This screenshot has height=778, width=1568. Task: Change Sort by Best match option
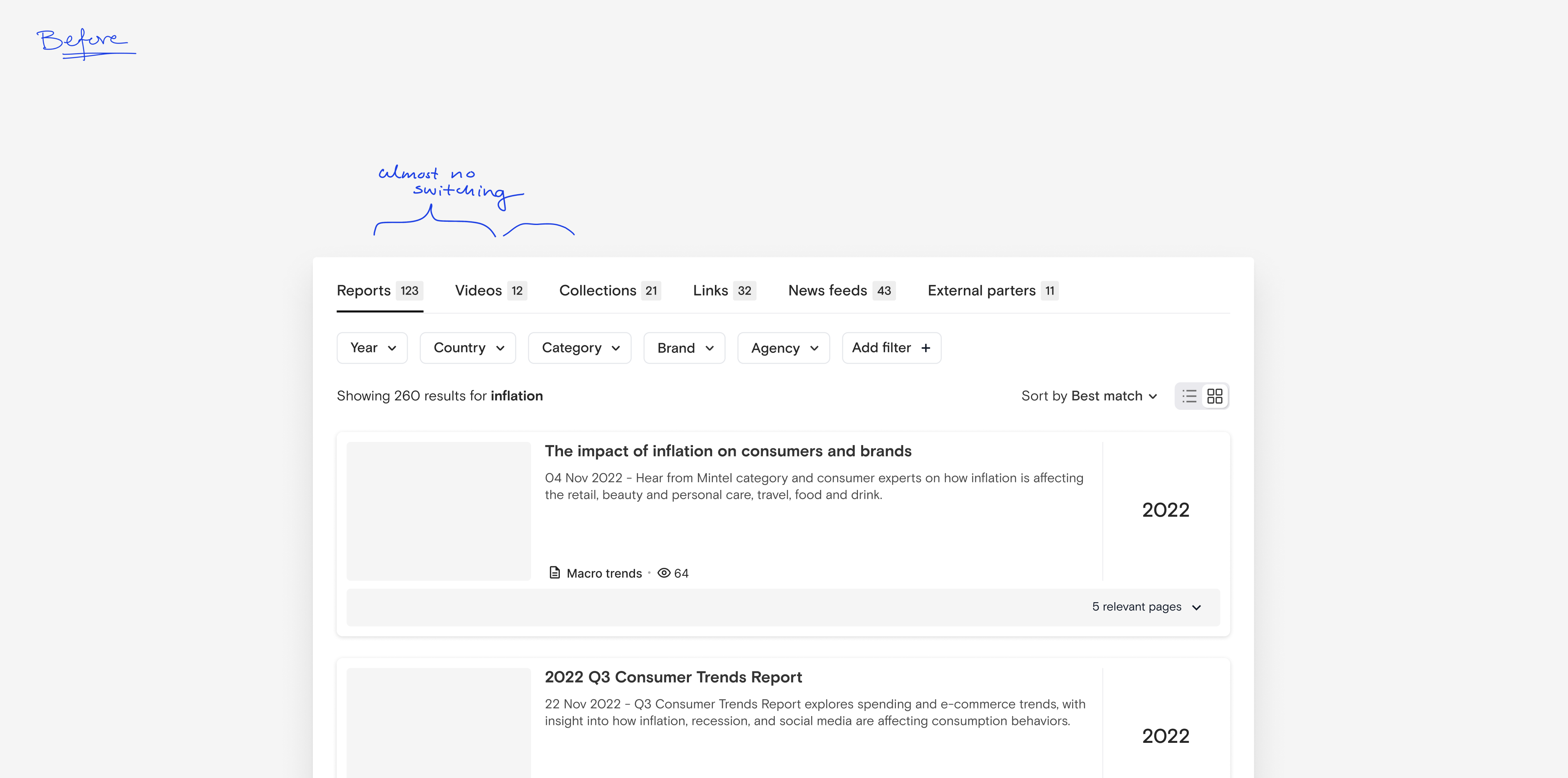[x=1089, y=396]
